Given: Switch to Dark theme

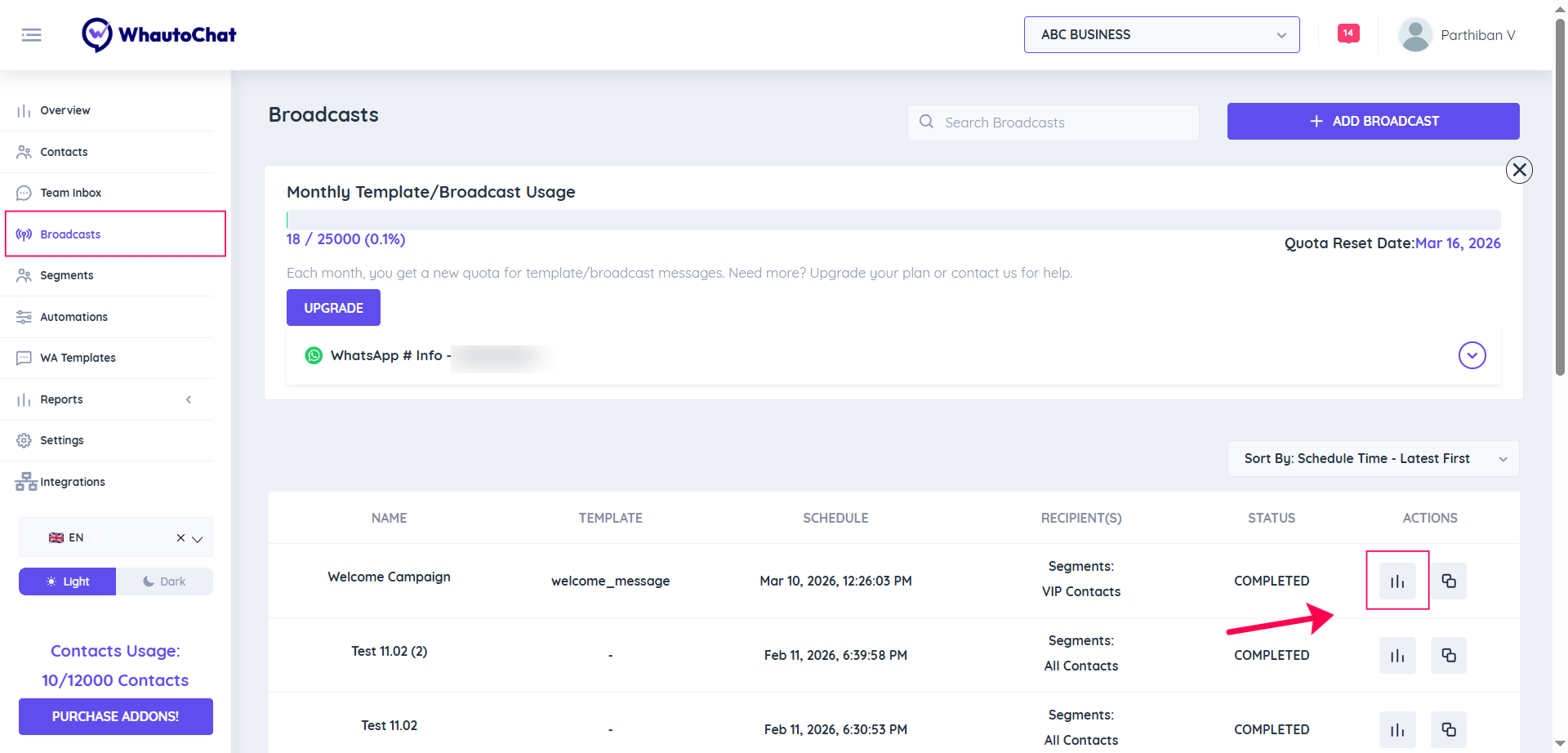Looking at the screenshot, I should [x=165, y=581].
